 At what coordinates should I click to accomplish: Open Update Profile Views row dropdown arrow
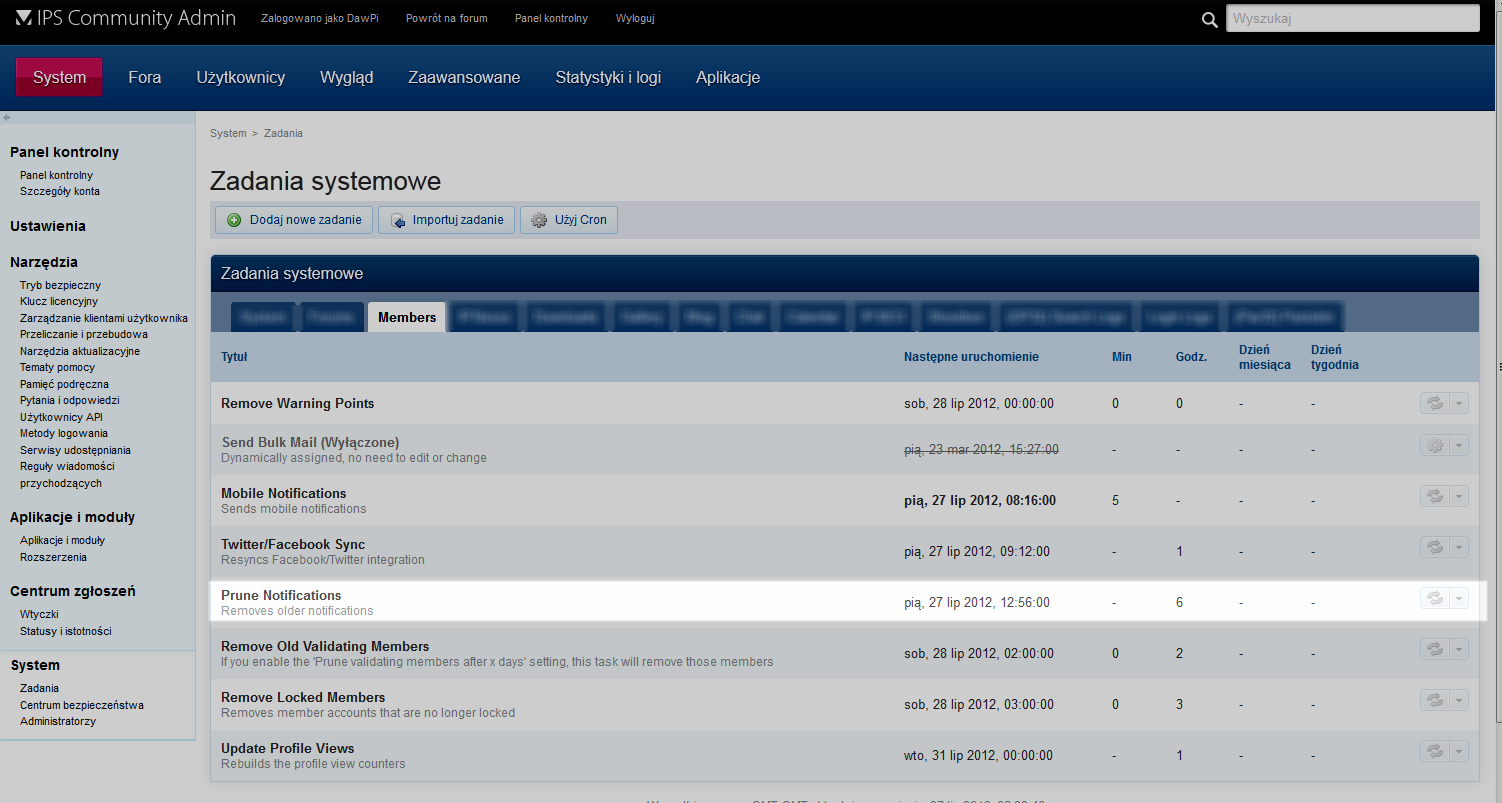point(1459,751)
